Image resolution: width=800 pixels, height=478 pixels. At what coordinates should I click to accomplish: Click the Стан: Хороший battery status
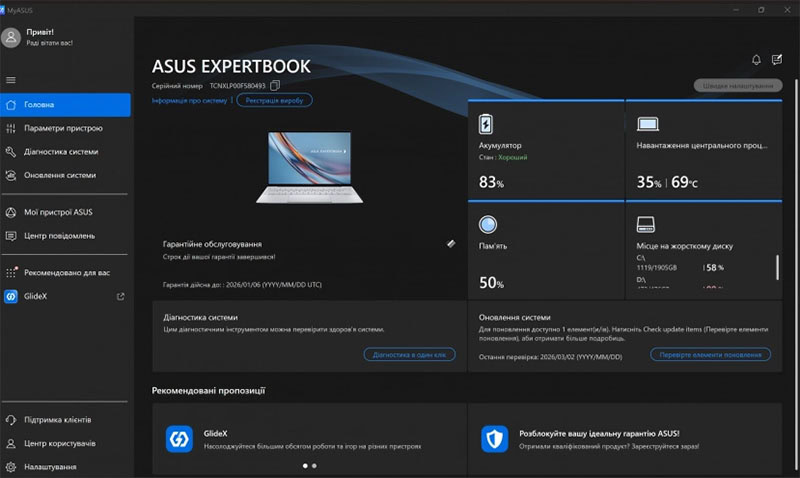pyautogui.click(x=503, y=157)
